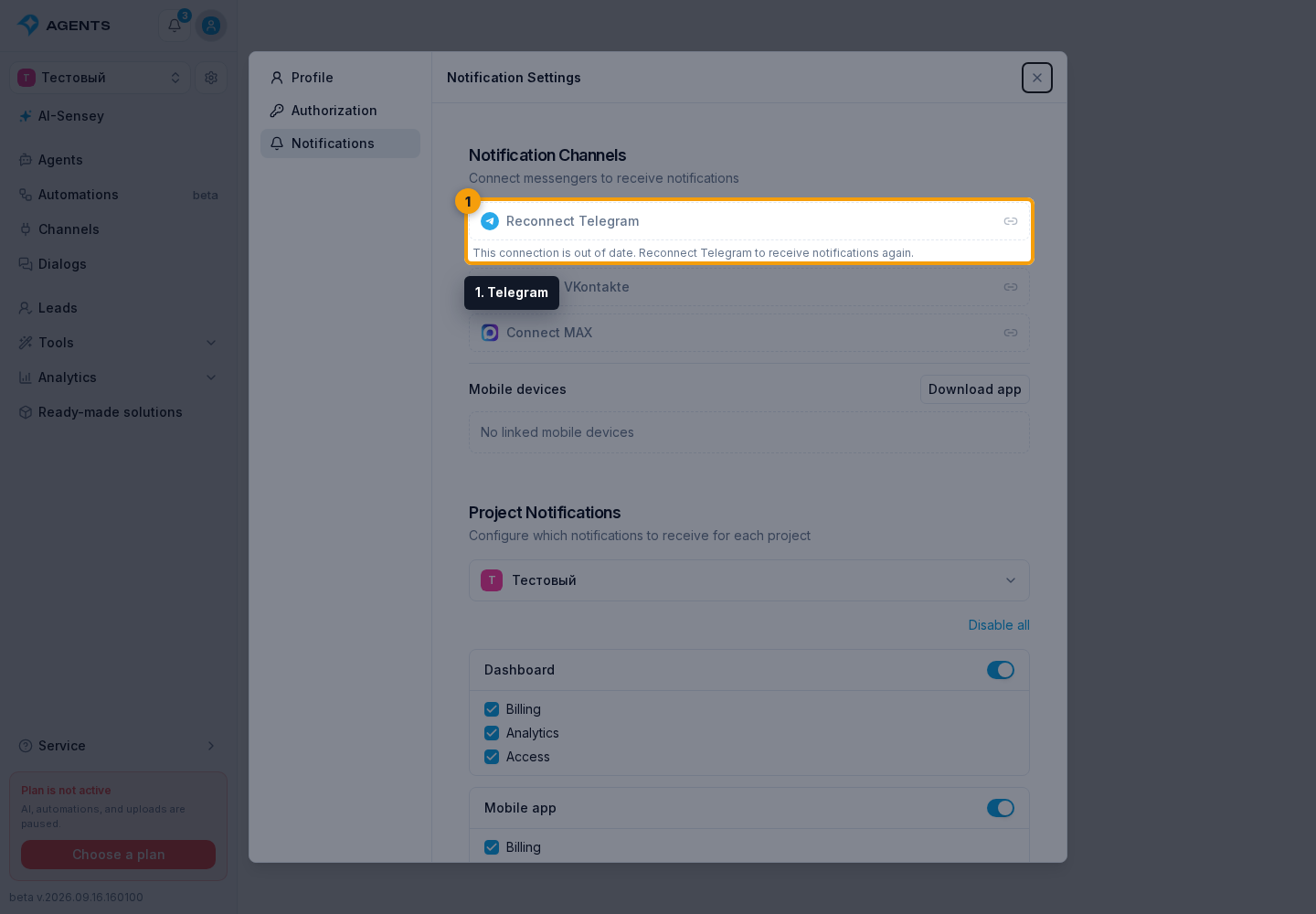Screen dimensions: 1316x914
Task: Uncheck Billing under Dashboard
Action: point(492,709)
